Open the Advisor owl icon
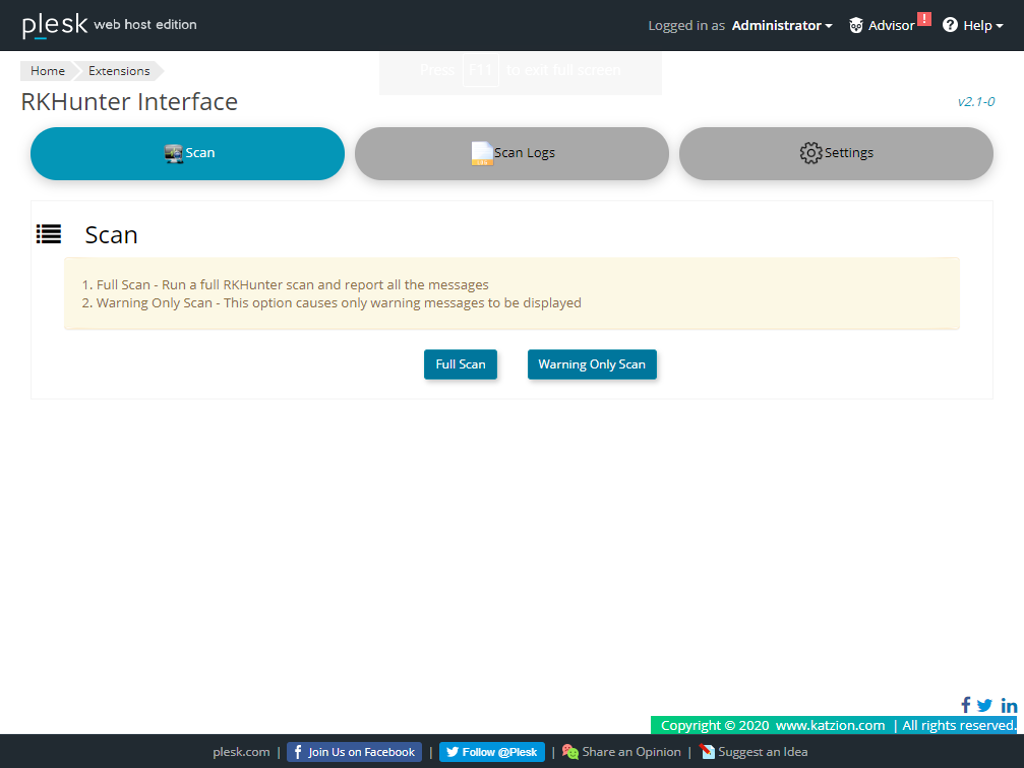This screenshot has width=1024, height=768. tap(856, 25)
